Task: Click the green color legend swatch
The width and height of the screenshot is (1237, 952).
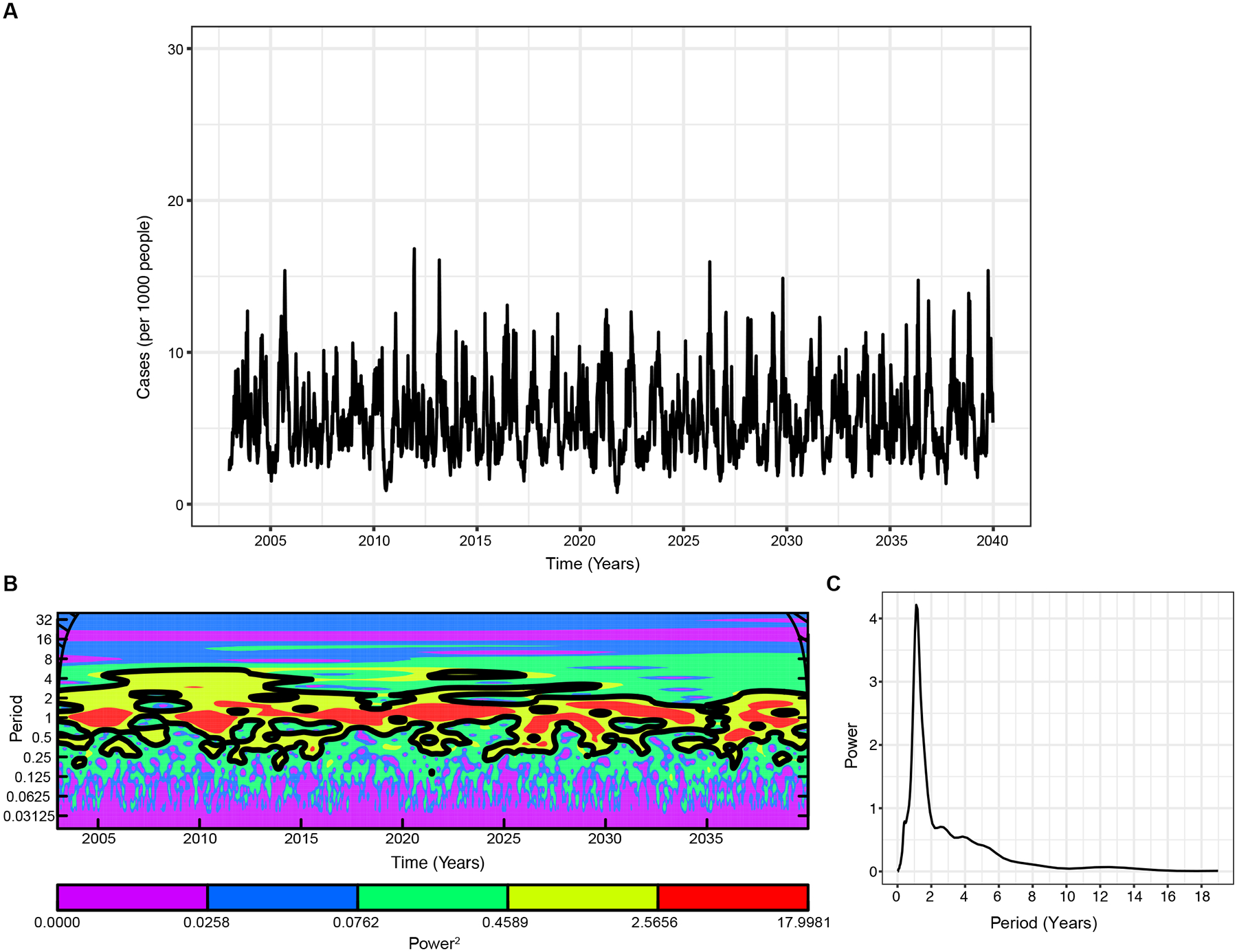Action: click(x=433, y=897)
